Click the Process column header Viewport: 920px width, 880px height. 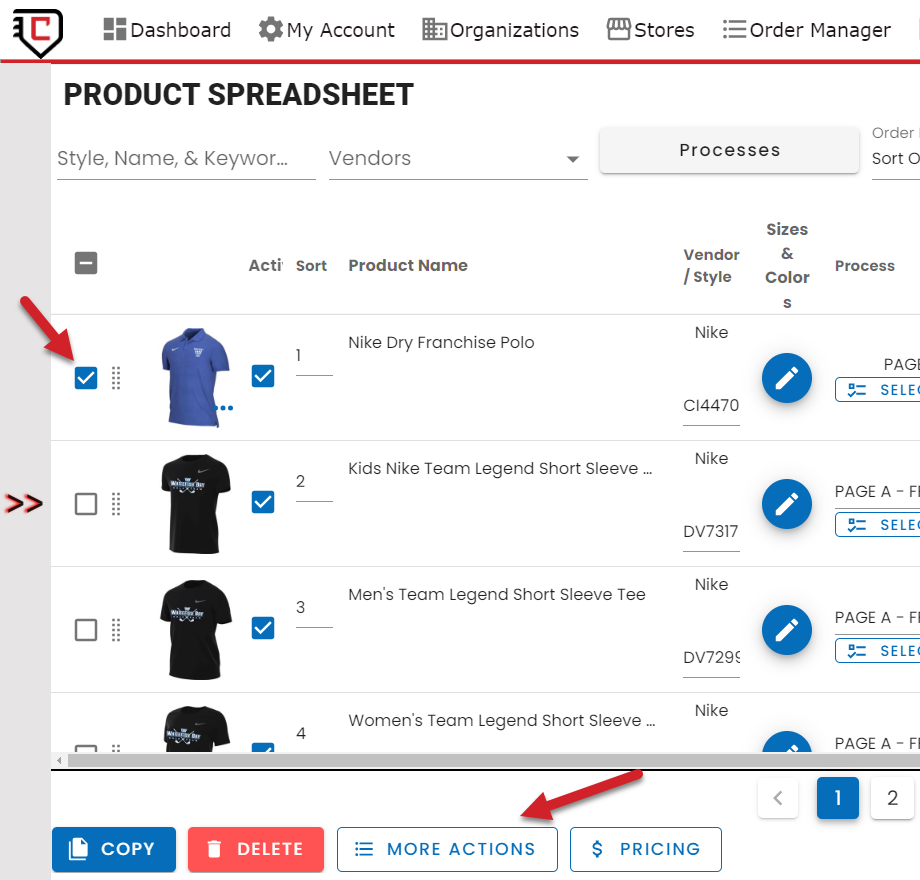pyautogui.click(x=865, y=266)
